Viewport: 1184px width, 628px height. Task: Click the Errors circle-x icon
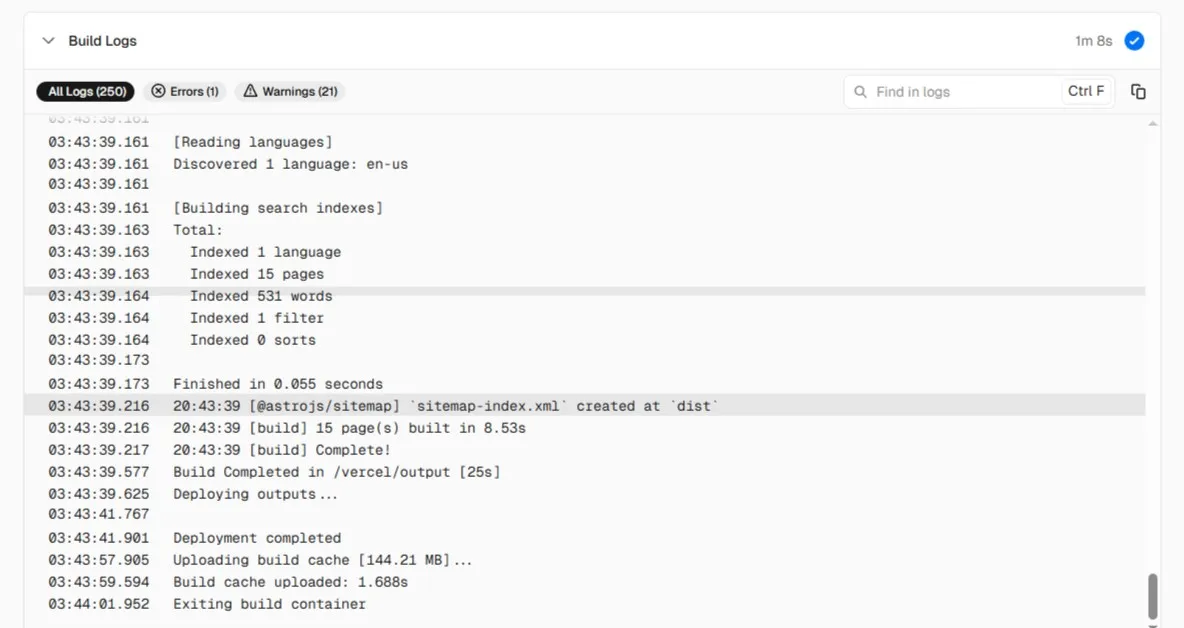[x=158, y=91]
